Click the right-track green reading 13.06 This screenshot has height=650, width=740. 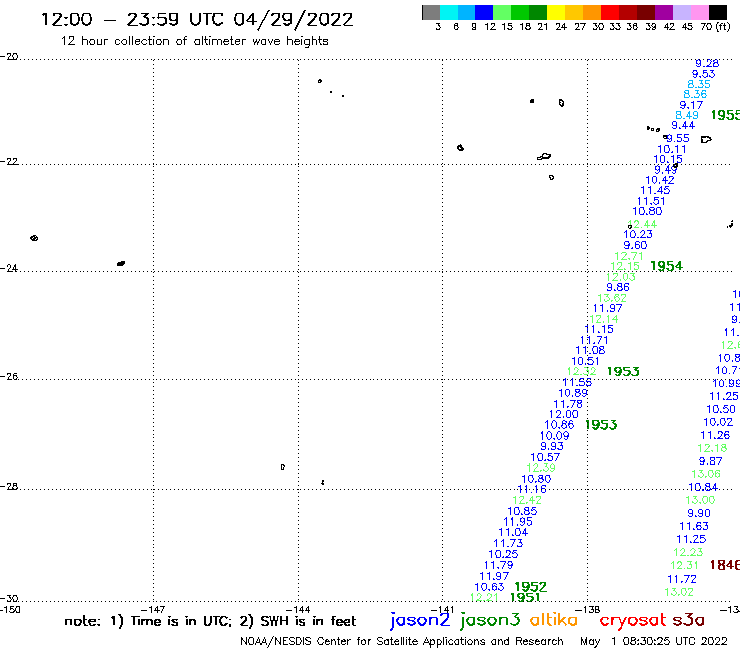coord(706,474)
